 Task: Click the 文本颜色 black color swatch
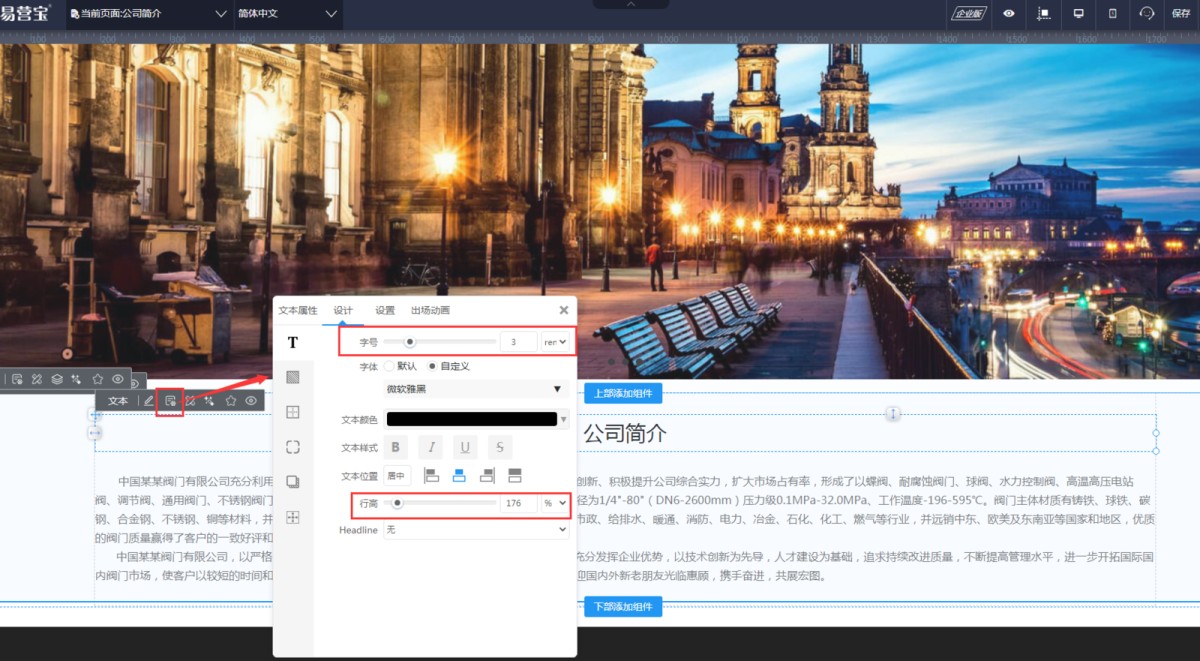[472, 419]
